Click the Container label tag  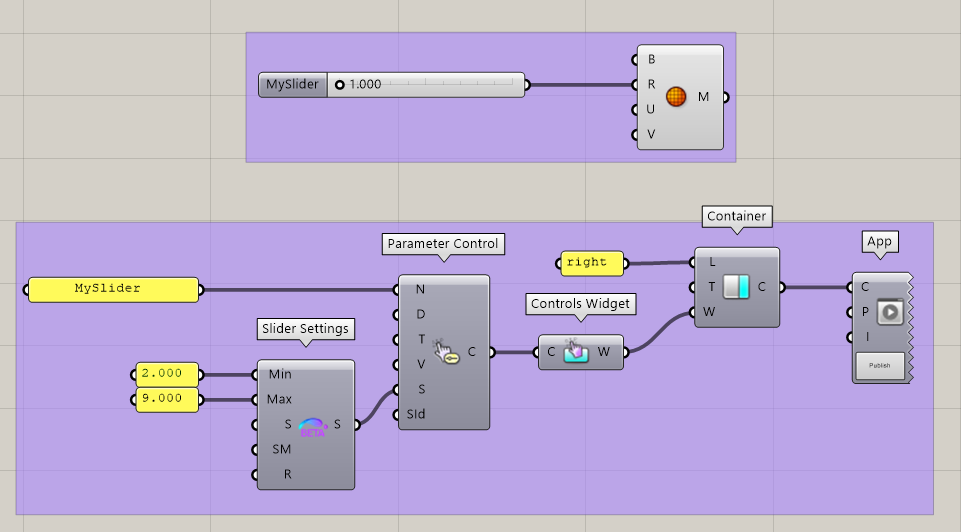737,216
